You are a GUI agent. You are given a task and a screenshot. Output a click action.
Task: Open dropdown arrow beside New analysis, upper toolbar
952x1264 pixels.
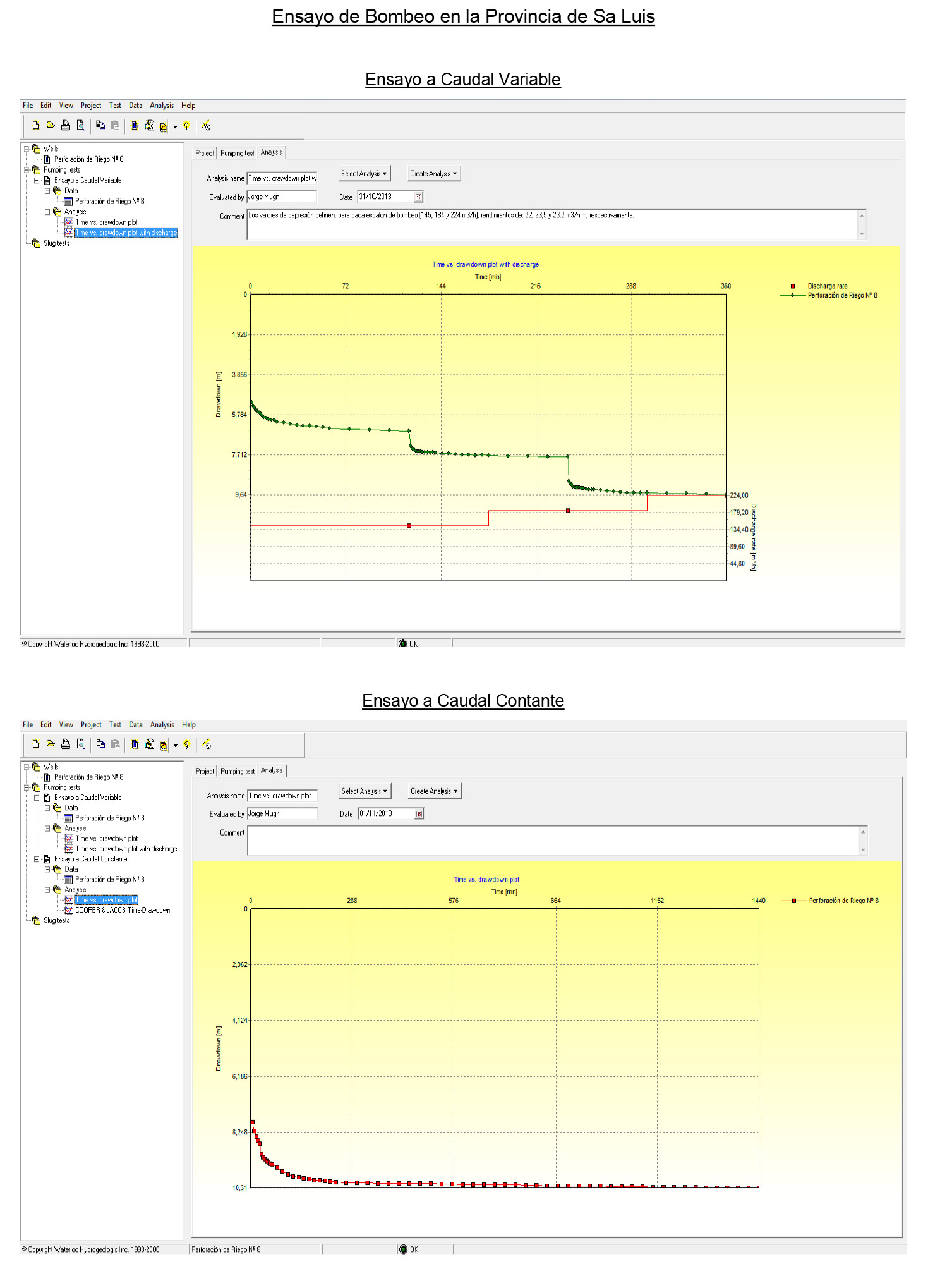coord(175,127)
